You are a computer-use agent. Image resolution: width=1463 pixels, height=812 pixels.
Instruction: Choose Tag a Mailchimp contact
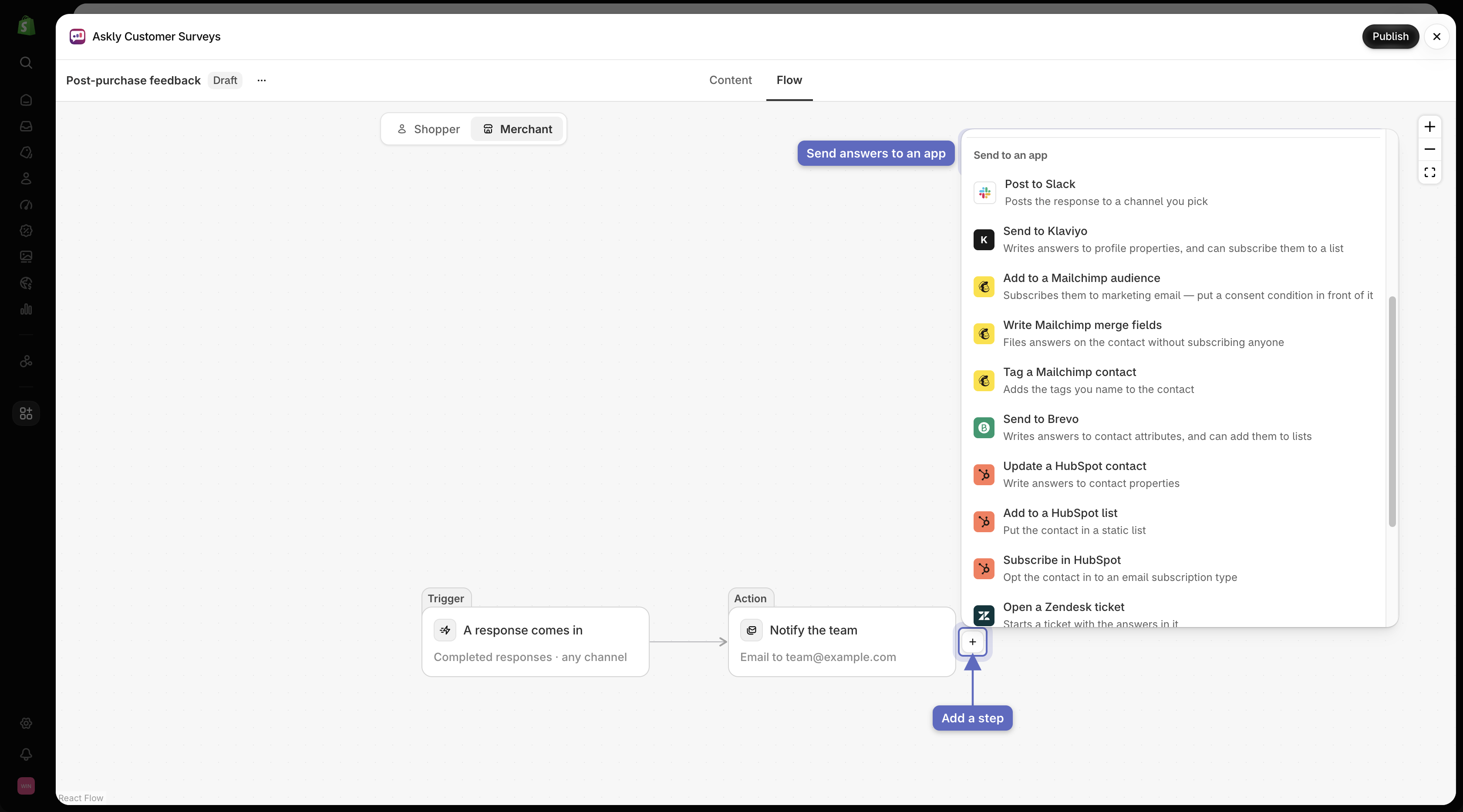1173,381
